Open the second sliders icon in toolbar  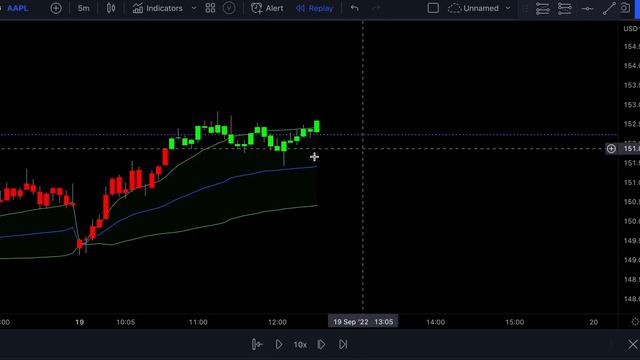[x=564, y=9]
